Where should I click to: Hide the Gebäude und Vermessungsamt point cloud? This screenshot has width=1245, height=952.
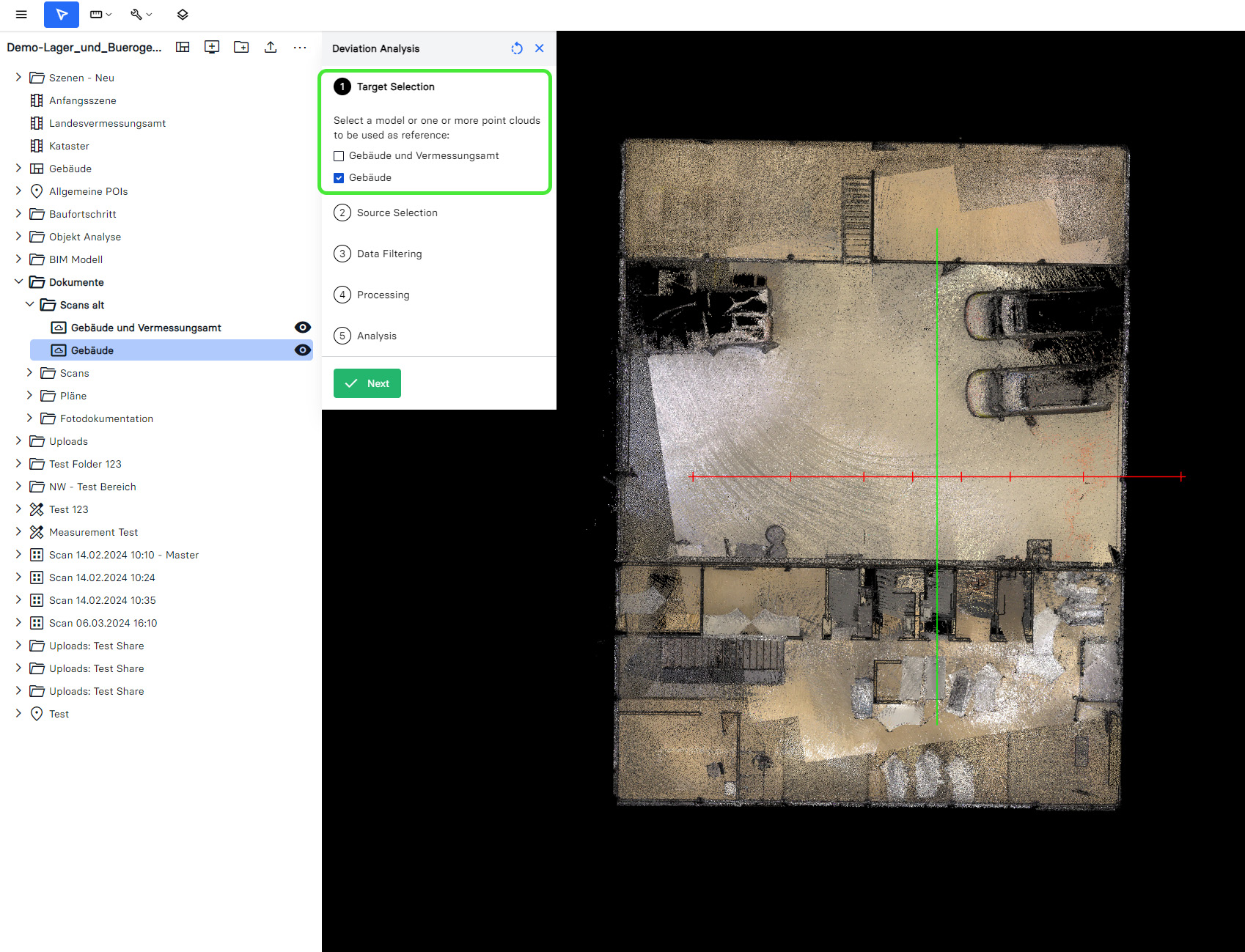pos(302,328)
